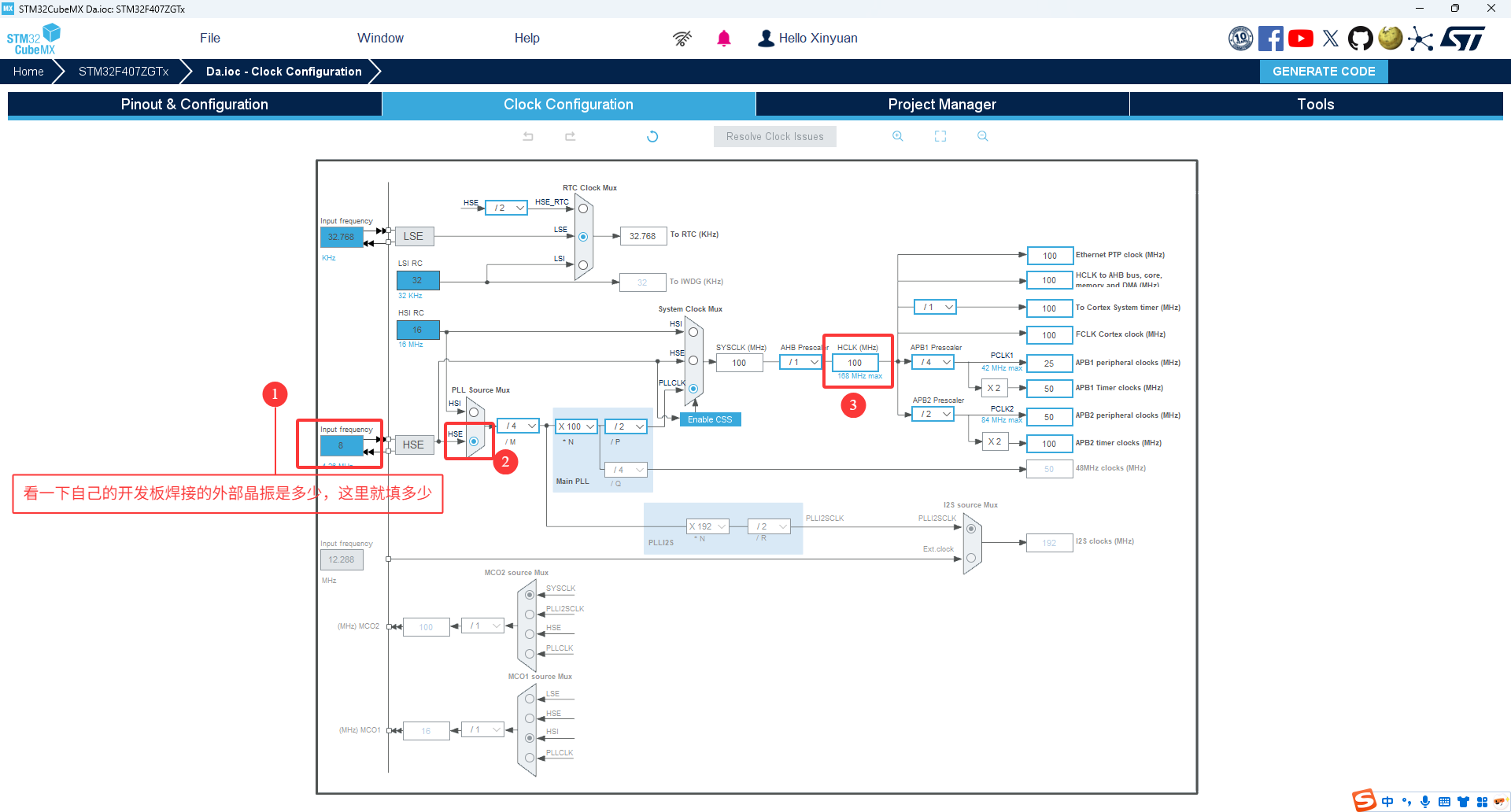The height and width of the screenshot is (812, 1511).
Task: Click HCLK (MHz) value field
Action: click(x=855, y=363)
